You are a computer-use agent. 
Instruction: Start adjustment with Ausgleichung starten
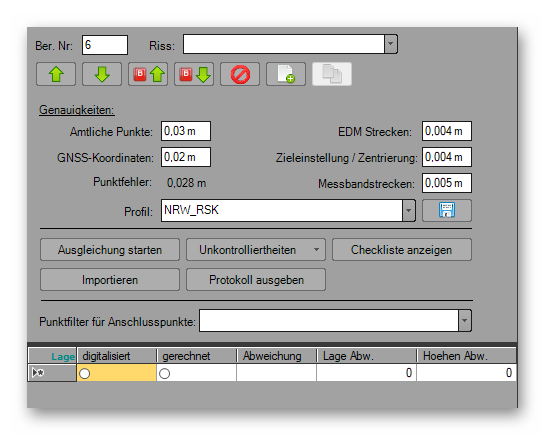[x=110, y=249]
